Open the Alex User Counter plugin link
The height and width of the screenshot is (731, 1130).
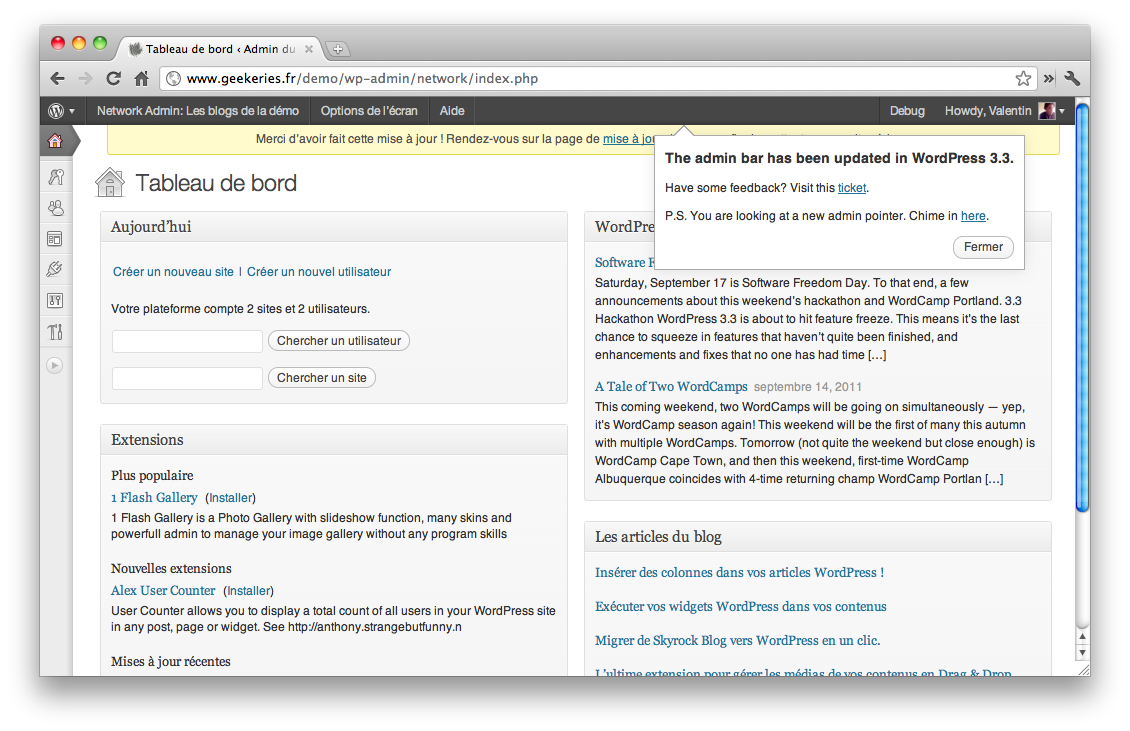(x=163, y=590)
